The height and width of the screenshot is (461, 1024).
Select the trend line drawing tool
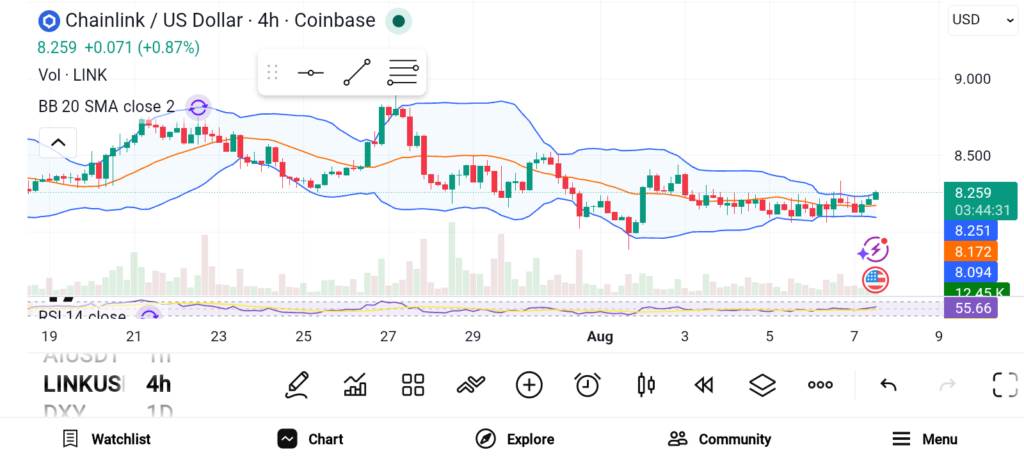(357, 72)
